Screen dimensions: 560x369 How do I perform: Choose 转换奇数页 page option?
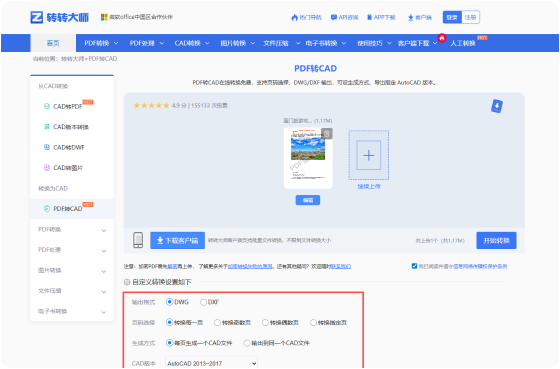click(217, 323)
